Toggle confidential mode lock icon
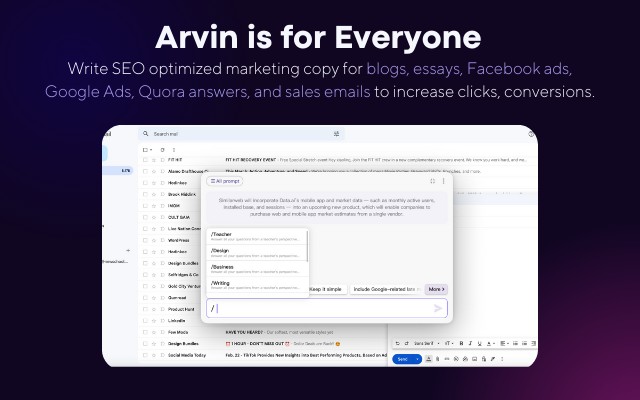This screenshot has width=640, height=400. (484, 359)
